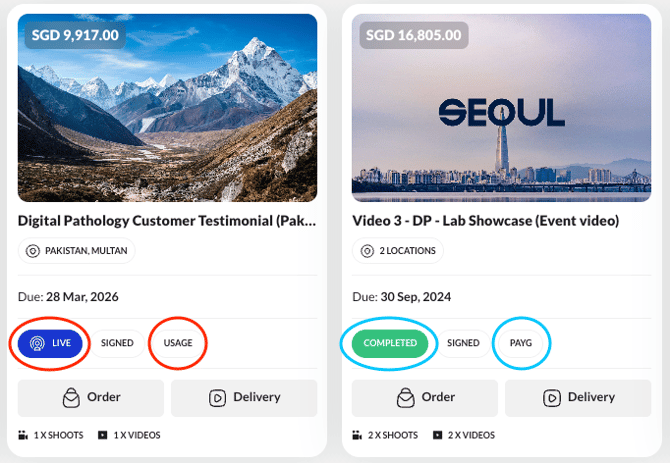The image size is (670, 463).
Task: Click the camera icon next to 1 X Shoots
Action: 23,435
